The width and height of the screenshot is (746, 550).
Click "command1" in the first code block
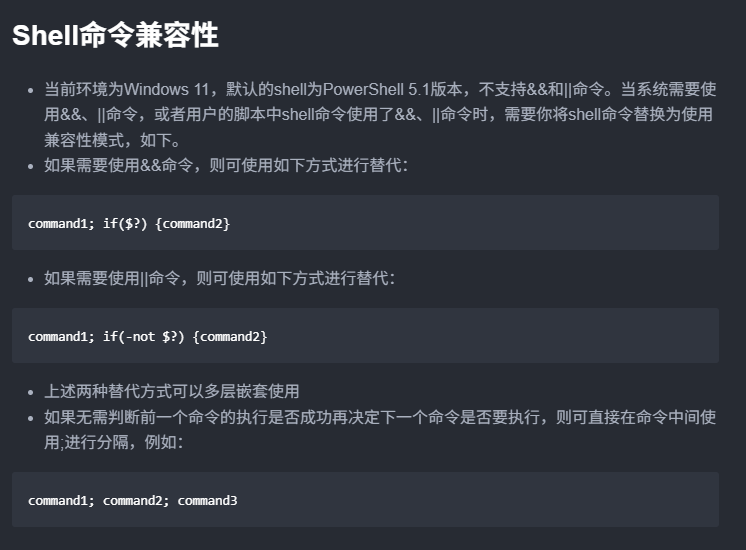[58, 223]
